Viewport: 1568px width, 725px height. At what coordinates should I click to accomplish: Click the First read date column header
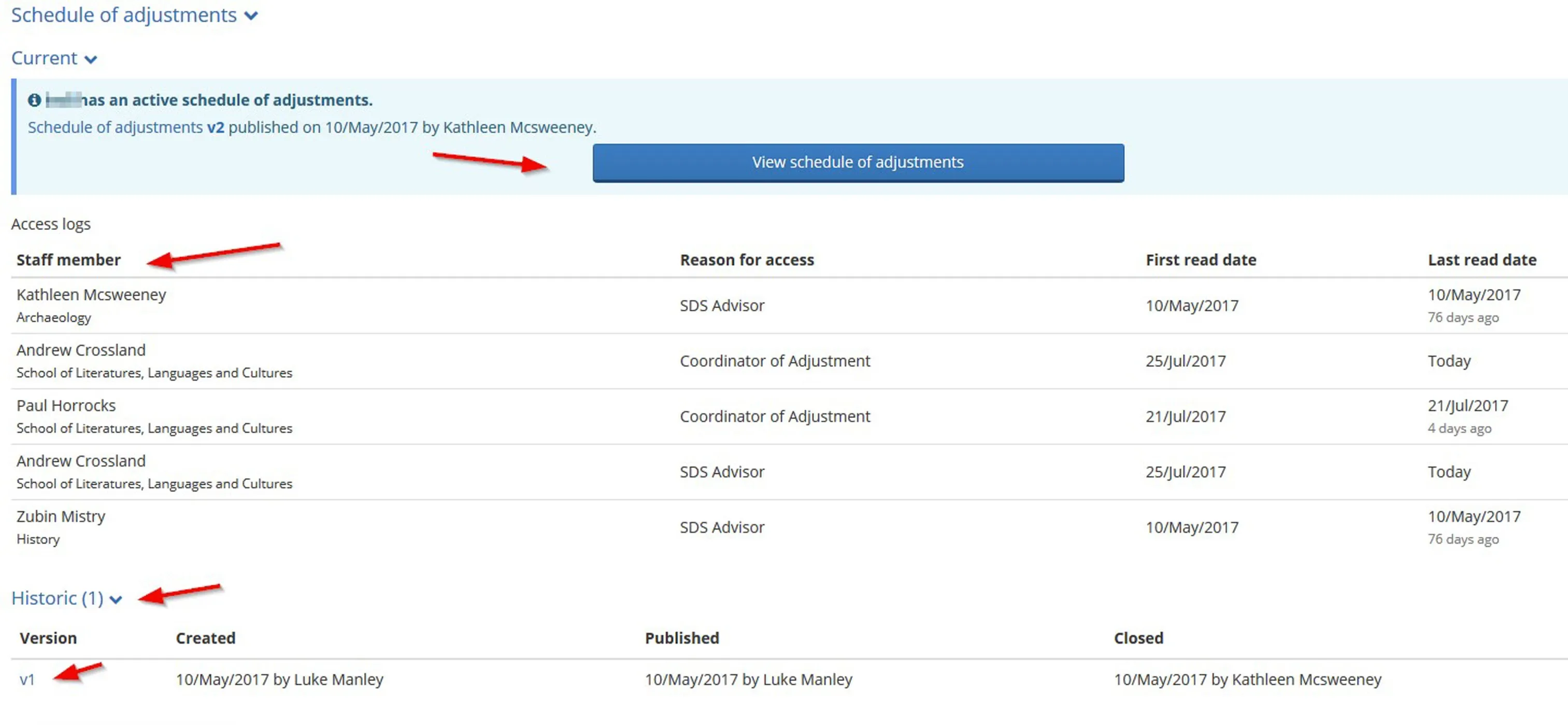click(1200, 260)
